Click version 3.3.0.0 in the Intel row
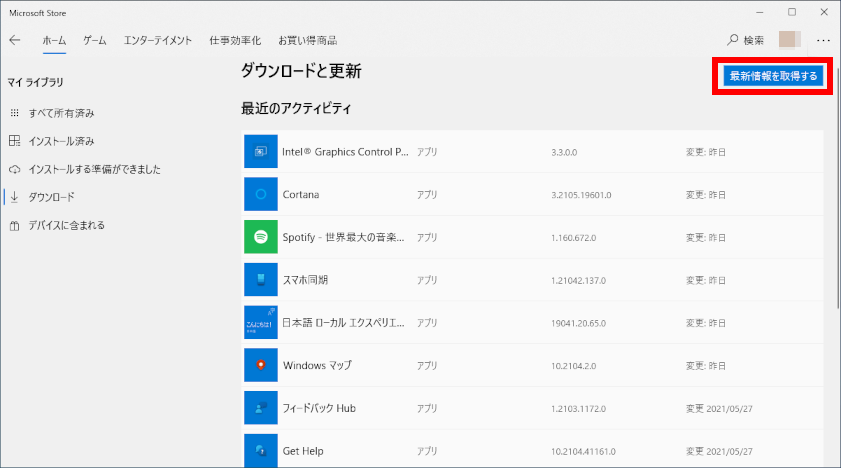 click(564, 152)
